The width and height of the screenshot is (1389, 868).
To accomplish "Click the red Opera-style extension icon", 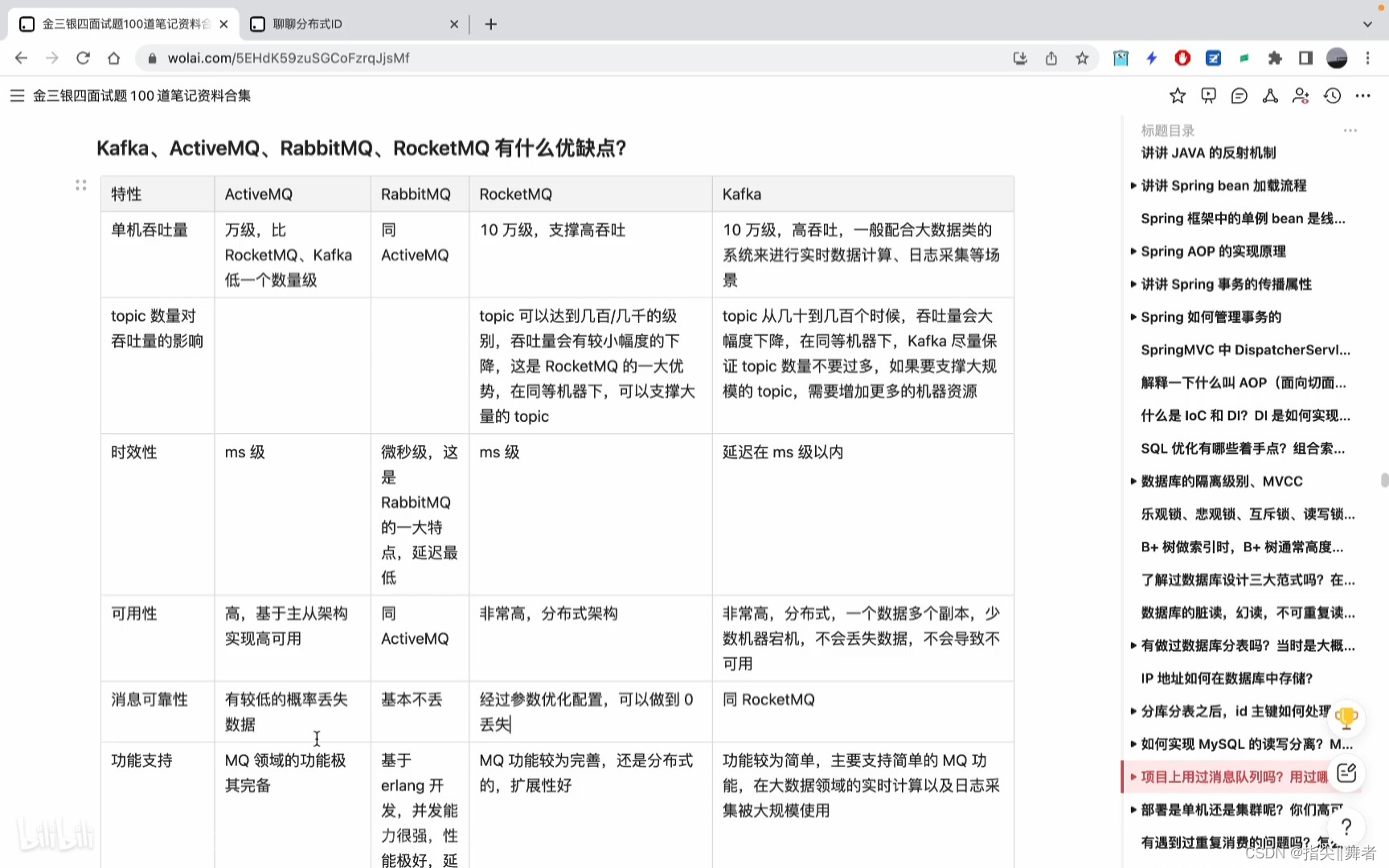I will 1182,58.
